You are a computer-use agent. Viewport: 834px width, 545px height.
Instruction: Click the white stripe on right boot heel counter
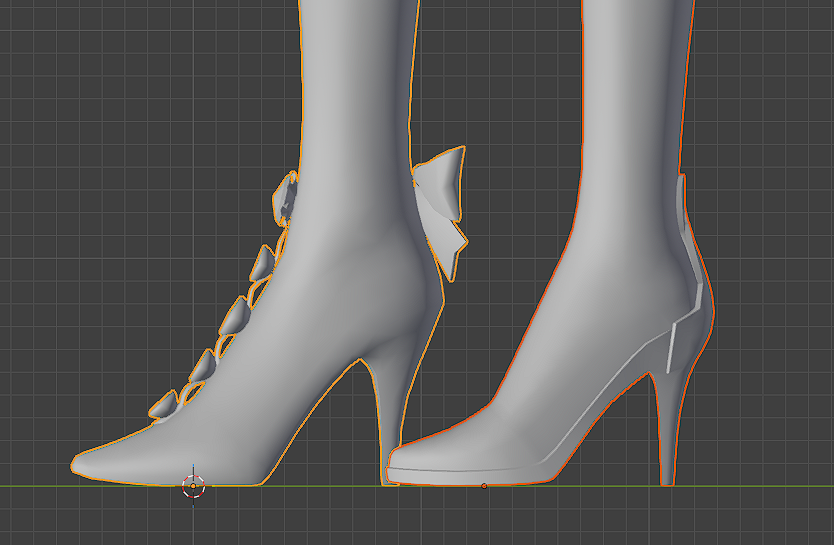tap(671, 348)
